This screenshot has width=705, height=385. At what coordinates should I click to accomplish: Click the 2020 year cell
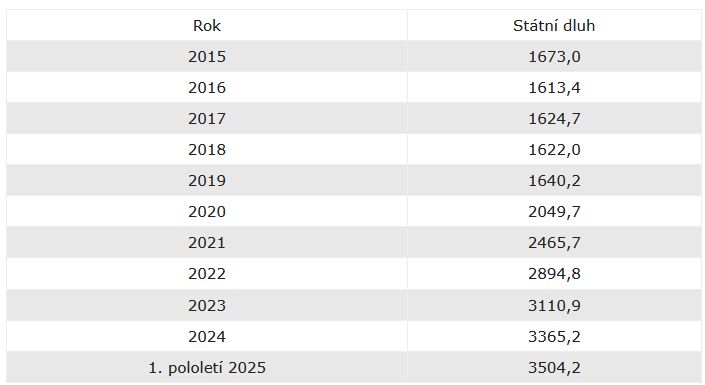[x=207, y=212]
